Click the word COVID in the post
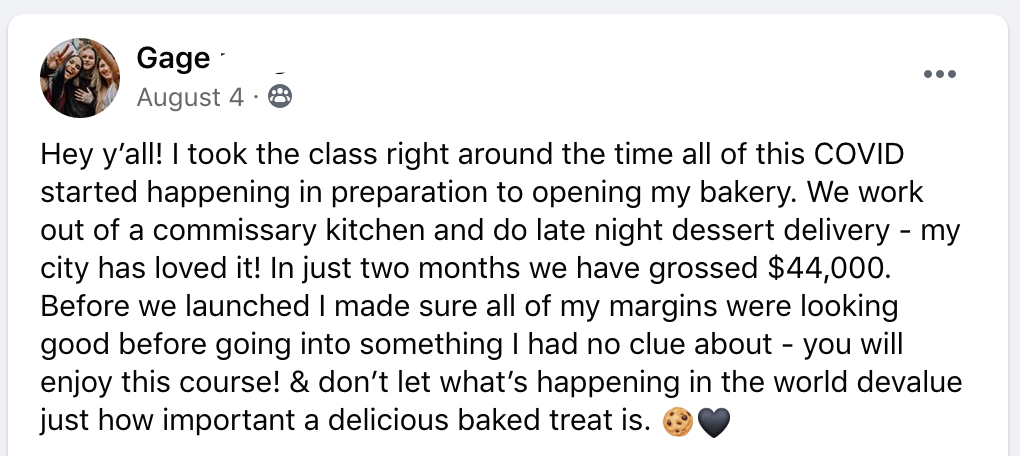Image resolution: width=1020 pixels, height=456 pixels. [x=859, y=155]
